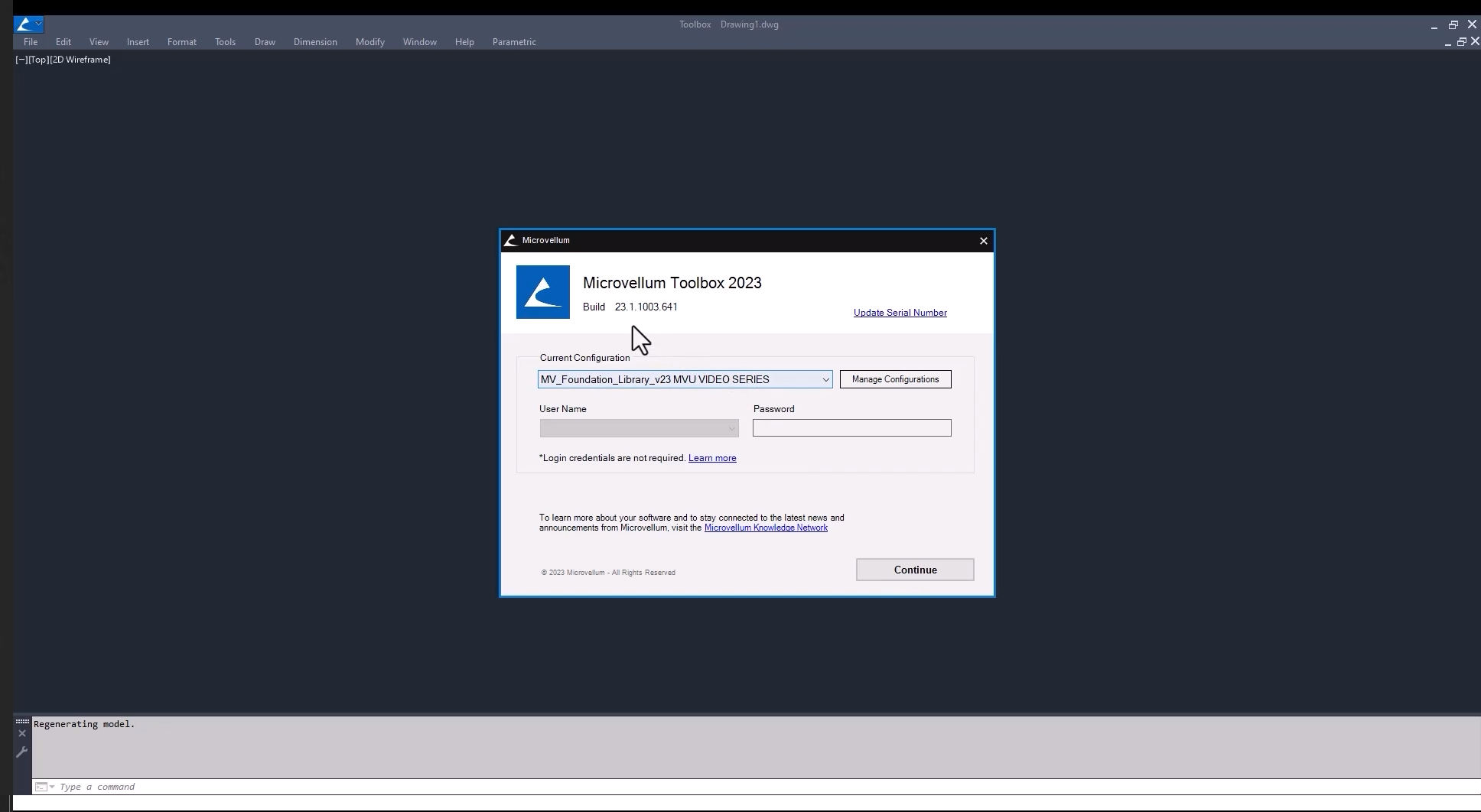Click the small Microvellum icon in dialog title bar
This screenshot has width=1481, height=812.
pos(511,240)
